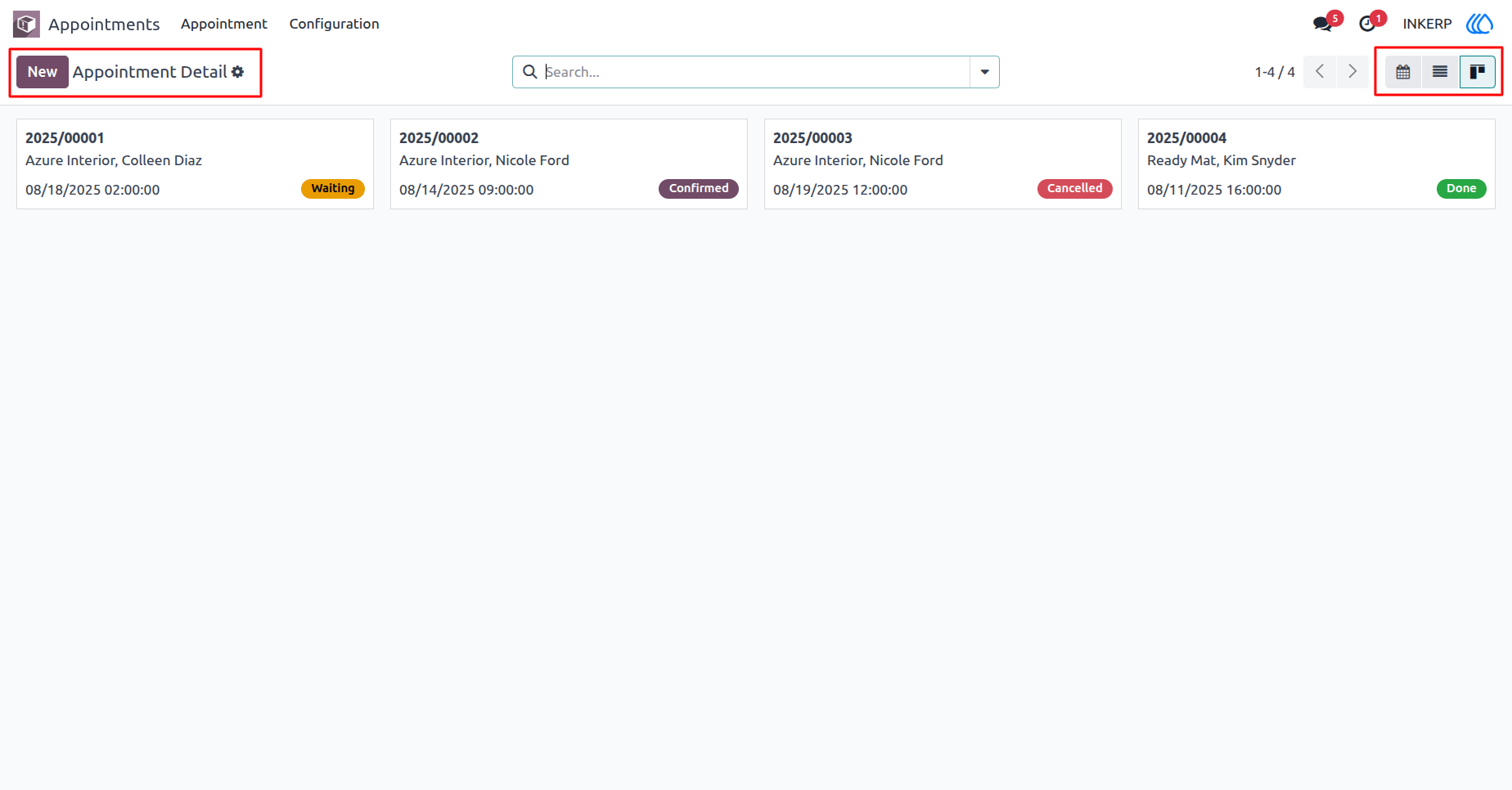Click the Confirmed status badge
Image resolution: width=1512 pixels, height=790 pixels.
point(699,188)
